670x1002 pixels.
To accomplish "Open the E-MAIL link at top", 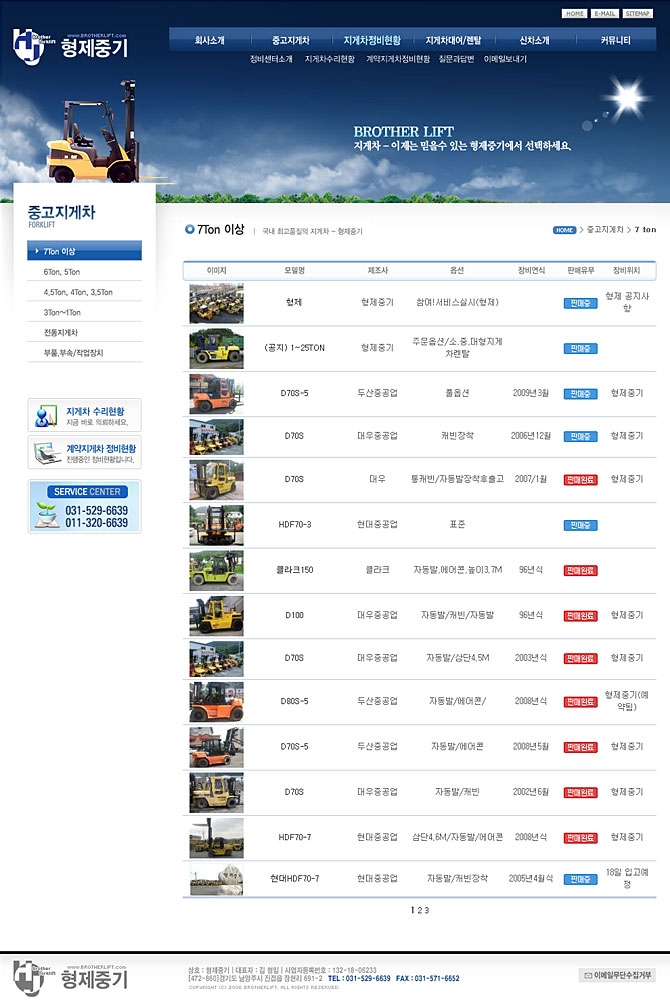I will coord(605,13).
